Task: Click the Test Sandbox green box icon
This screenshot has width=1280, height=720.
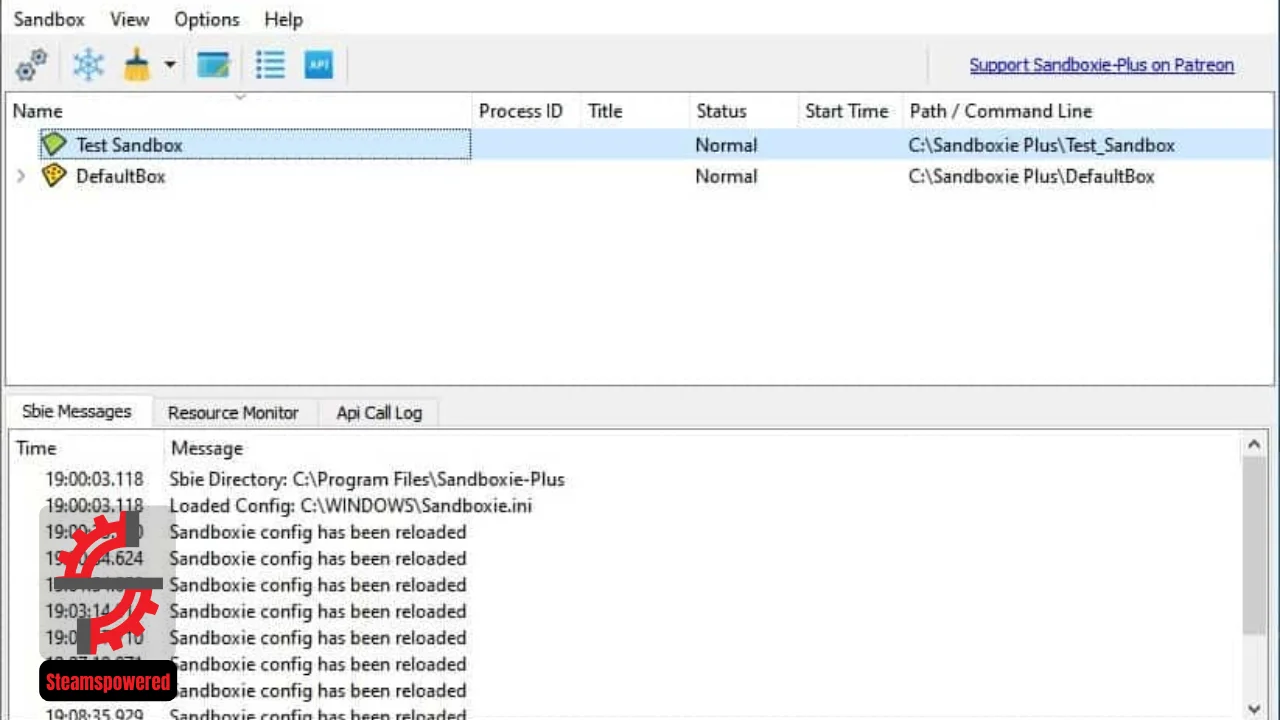Action: point(54,145)
